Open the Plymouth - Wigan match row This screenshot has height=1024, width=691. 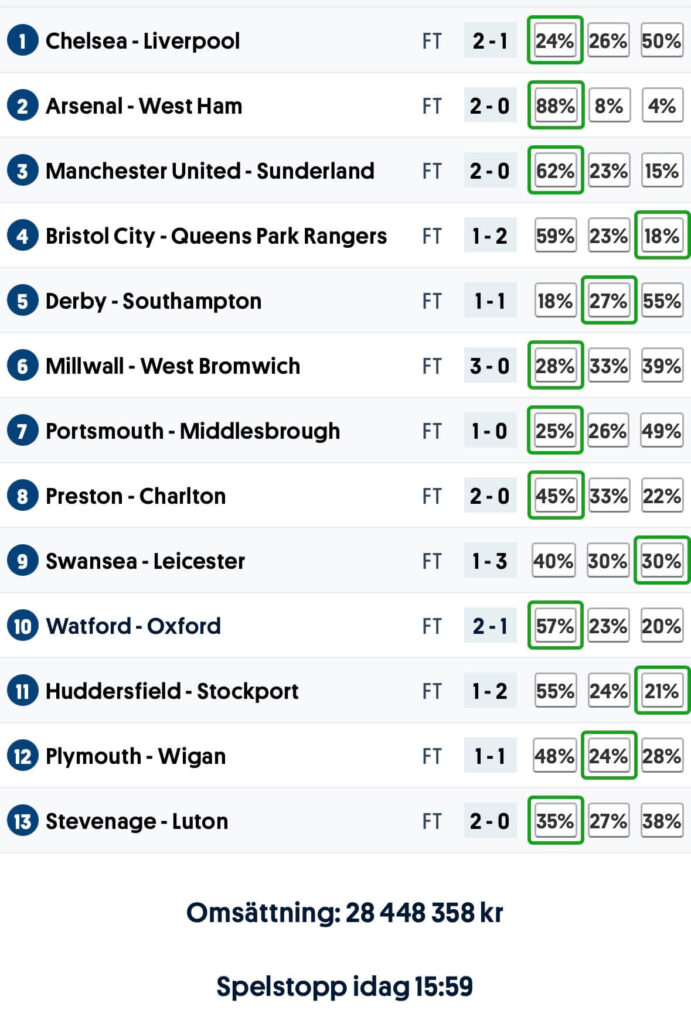pos(135,756)
